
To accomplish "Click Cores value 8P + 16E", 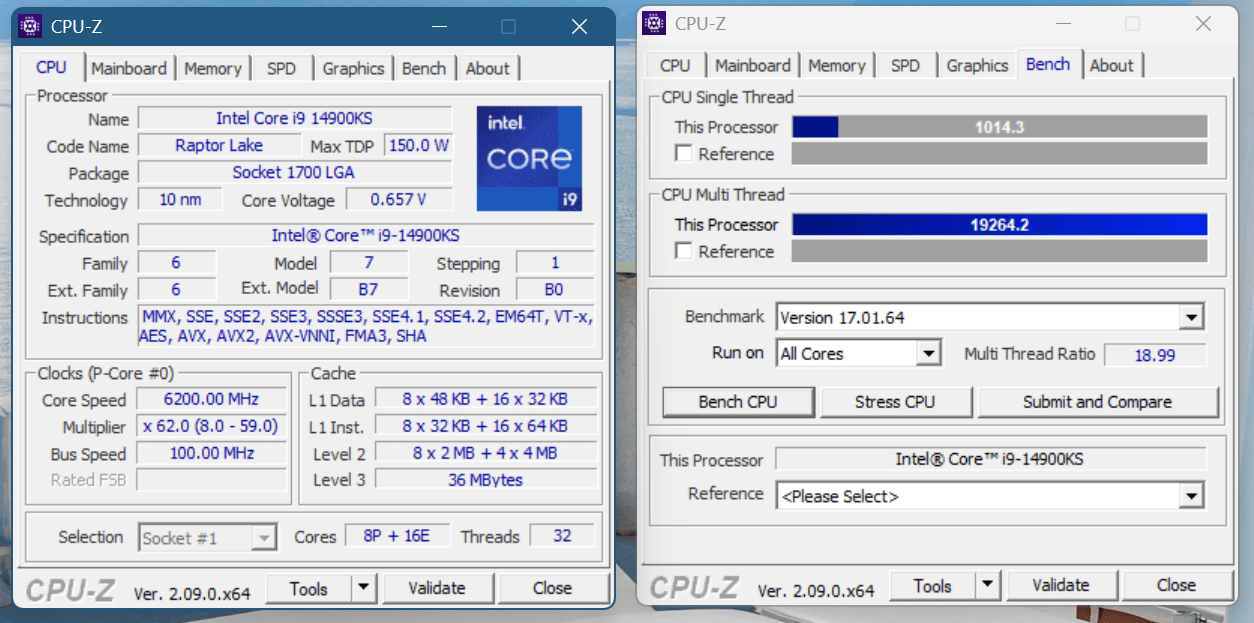I will 398,536.
